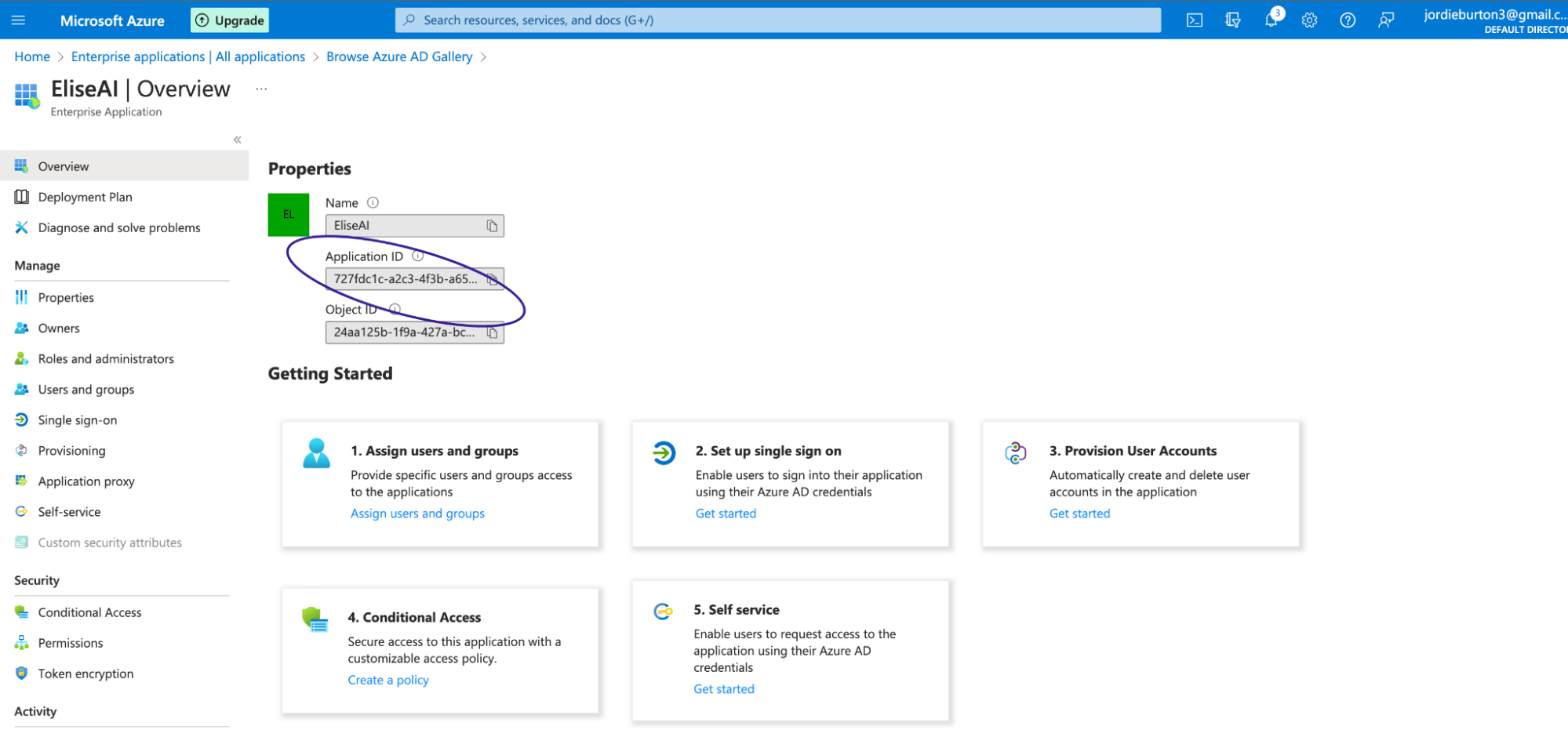
Task: Select Overview in the sidebar
Action: tap(124, 166)
